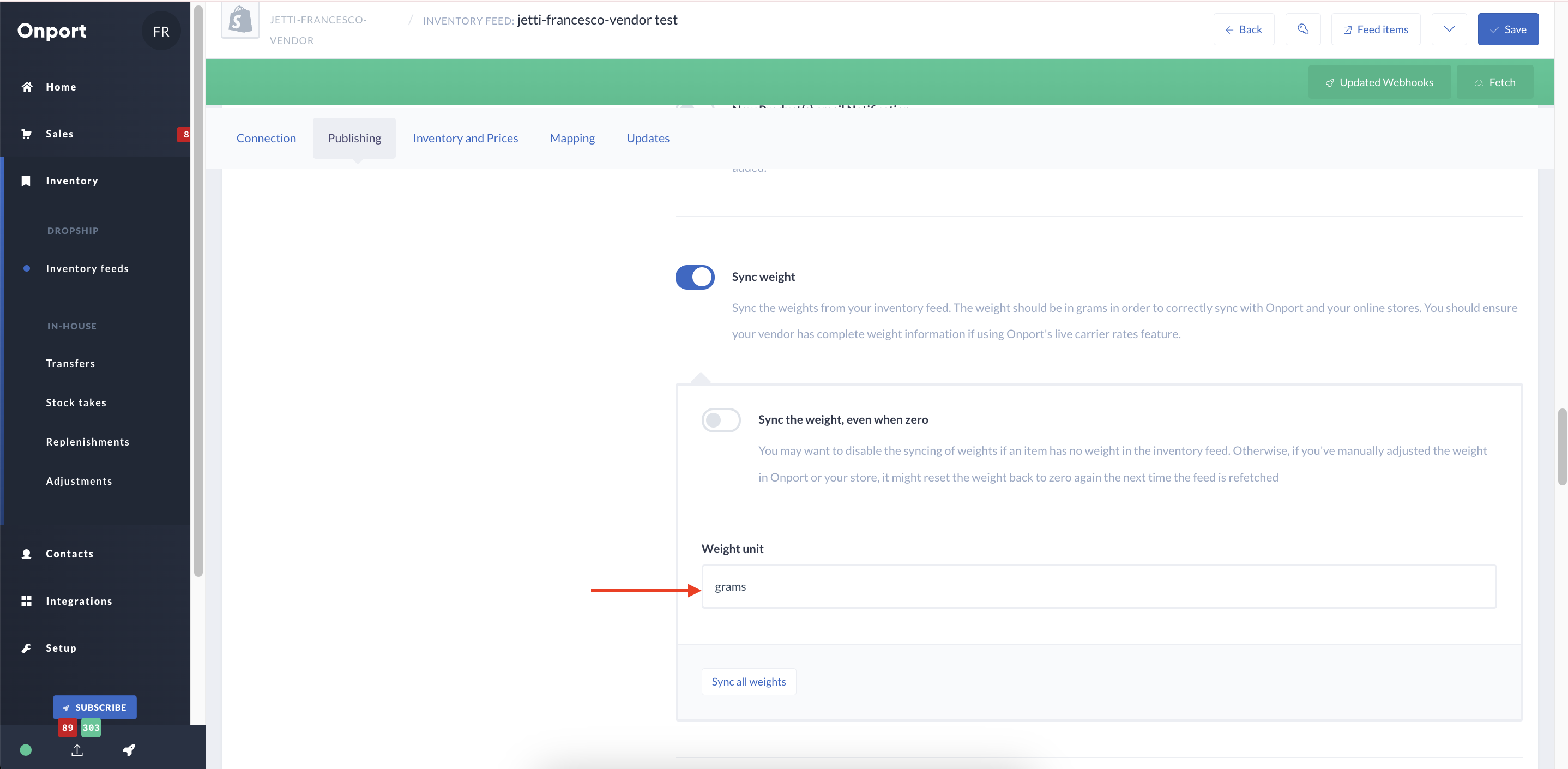Click the SUBSCRIBE button
The height and width of the screenshot is (769, 1568).
[x=95, y=707]
